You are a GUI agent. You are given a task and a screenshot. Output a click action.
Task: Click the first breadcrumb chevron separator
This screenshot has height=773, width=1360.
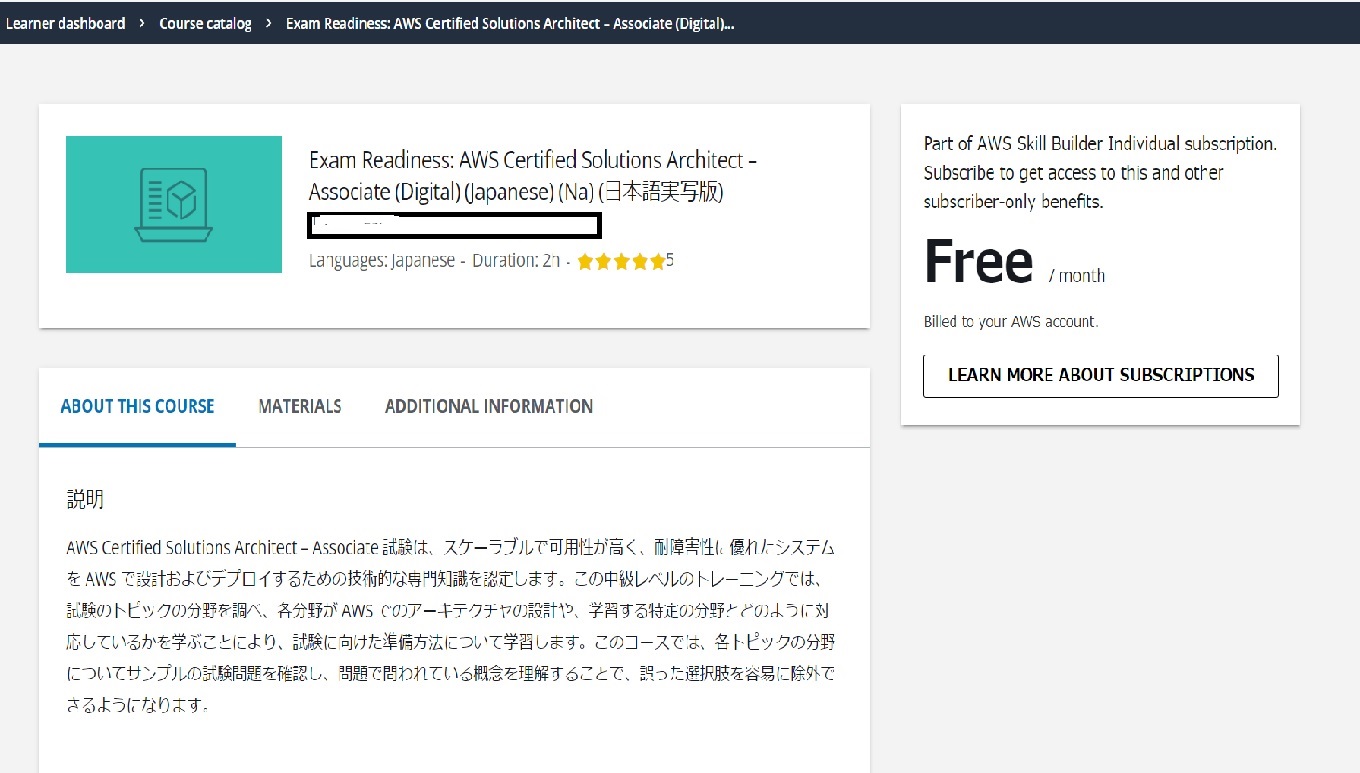(x=142, y=23)
